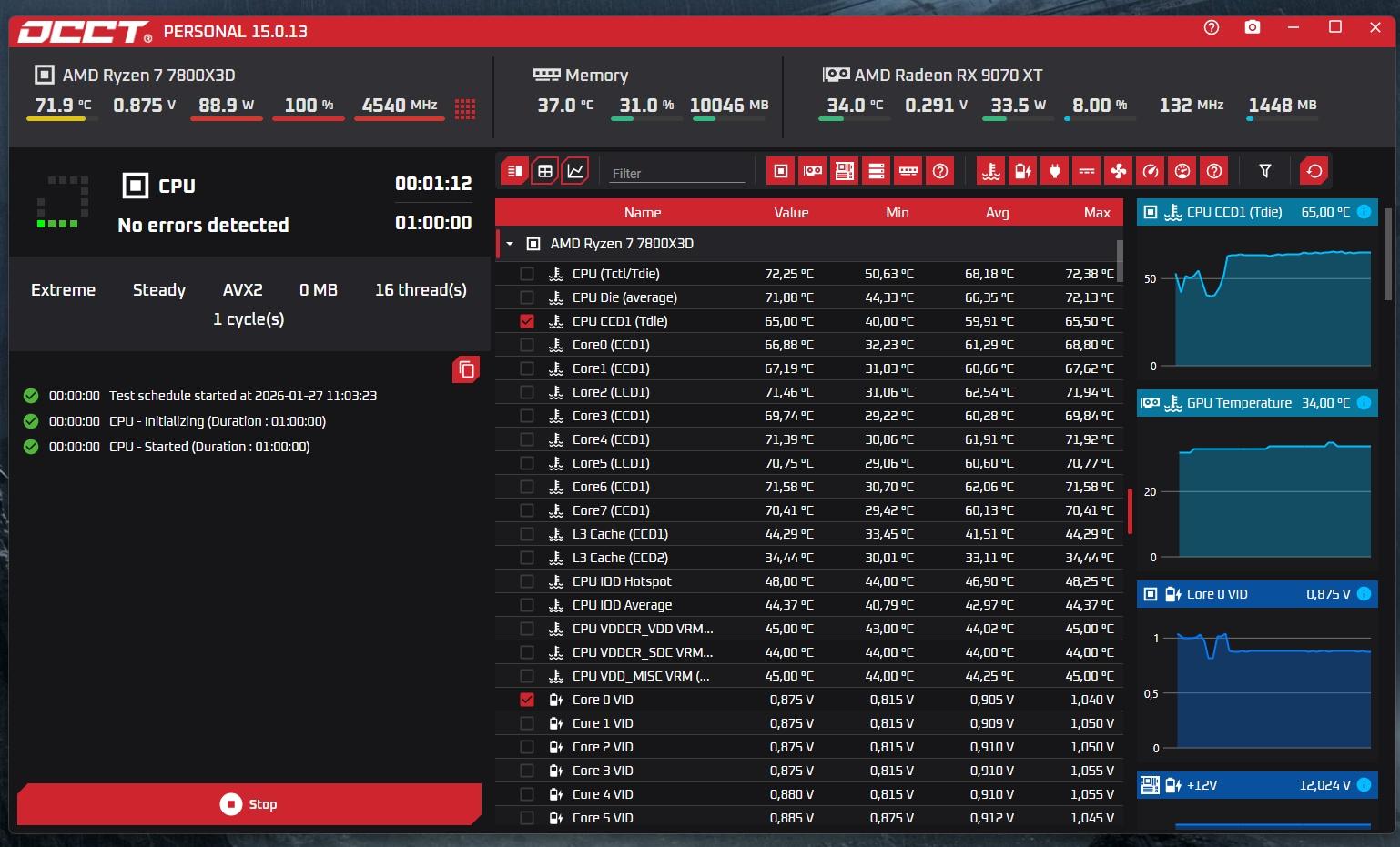Stop the running CPU test

[249, 804]
